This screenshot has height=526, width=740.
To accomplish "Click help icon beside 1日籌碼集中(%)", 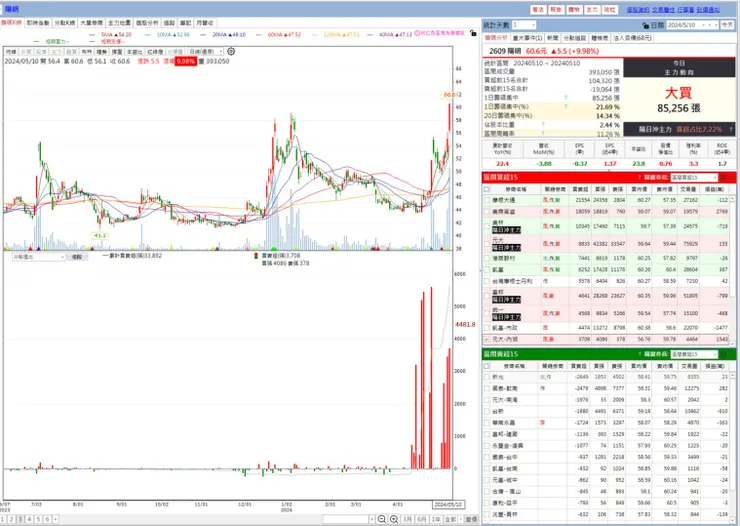I will point(566,107).
